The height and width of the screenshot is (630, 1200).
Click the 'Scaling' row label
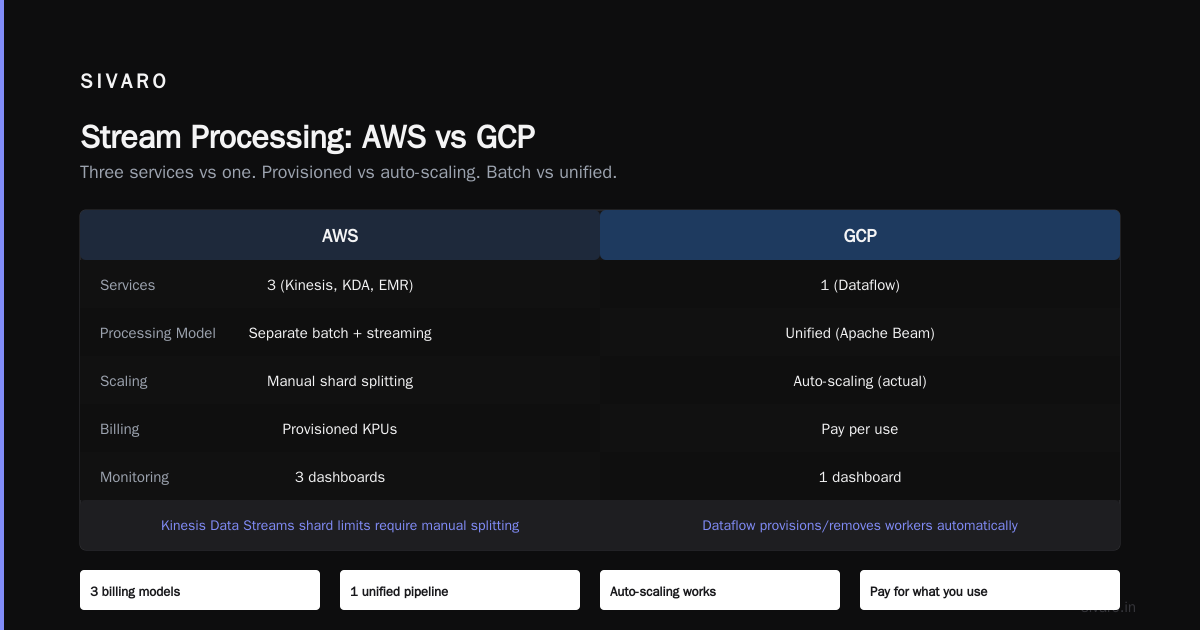(x=123, y=381)
